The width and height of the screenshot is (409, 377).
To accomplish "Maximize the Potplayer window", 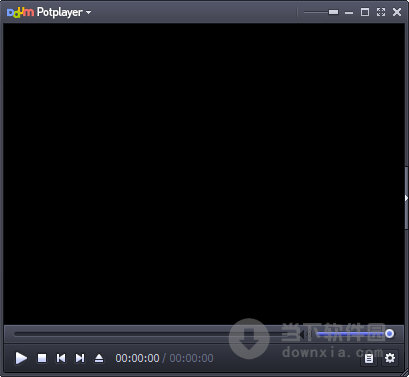I will [365, 12].
